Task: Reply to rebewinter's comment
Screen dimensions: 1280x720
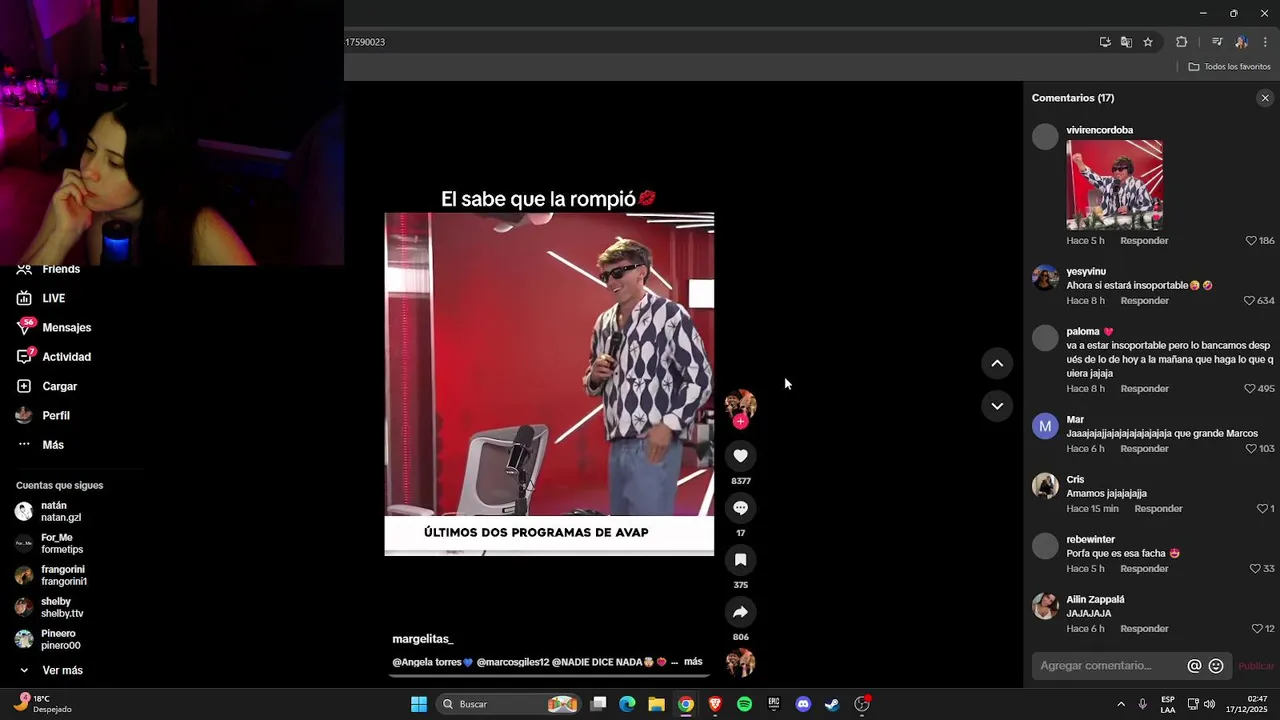Action: [x=1144, y=569]
